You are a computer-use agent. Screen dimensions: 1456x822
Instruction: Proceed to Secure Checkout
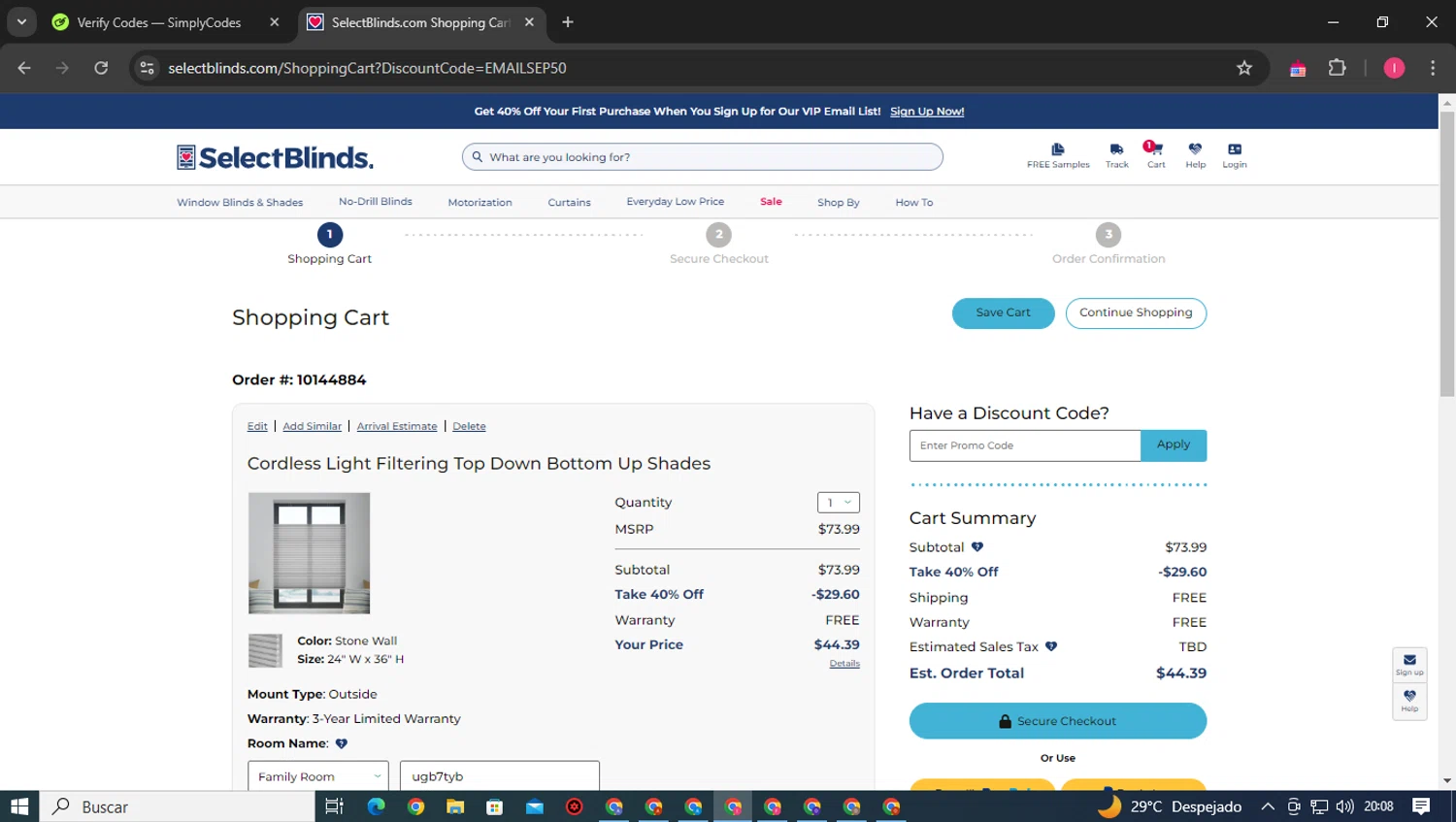(1058, 721)
